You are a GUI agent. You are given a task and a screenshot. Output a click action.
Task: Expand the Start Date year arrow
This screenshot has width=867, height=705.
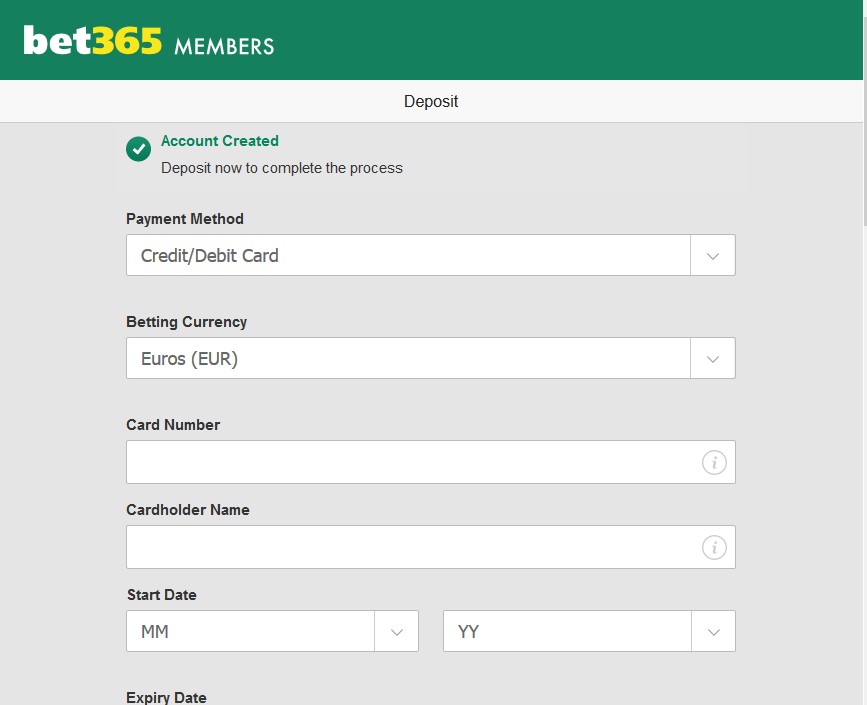coord(712,631)
